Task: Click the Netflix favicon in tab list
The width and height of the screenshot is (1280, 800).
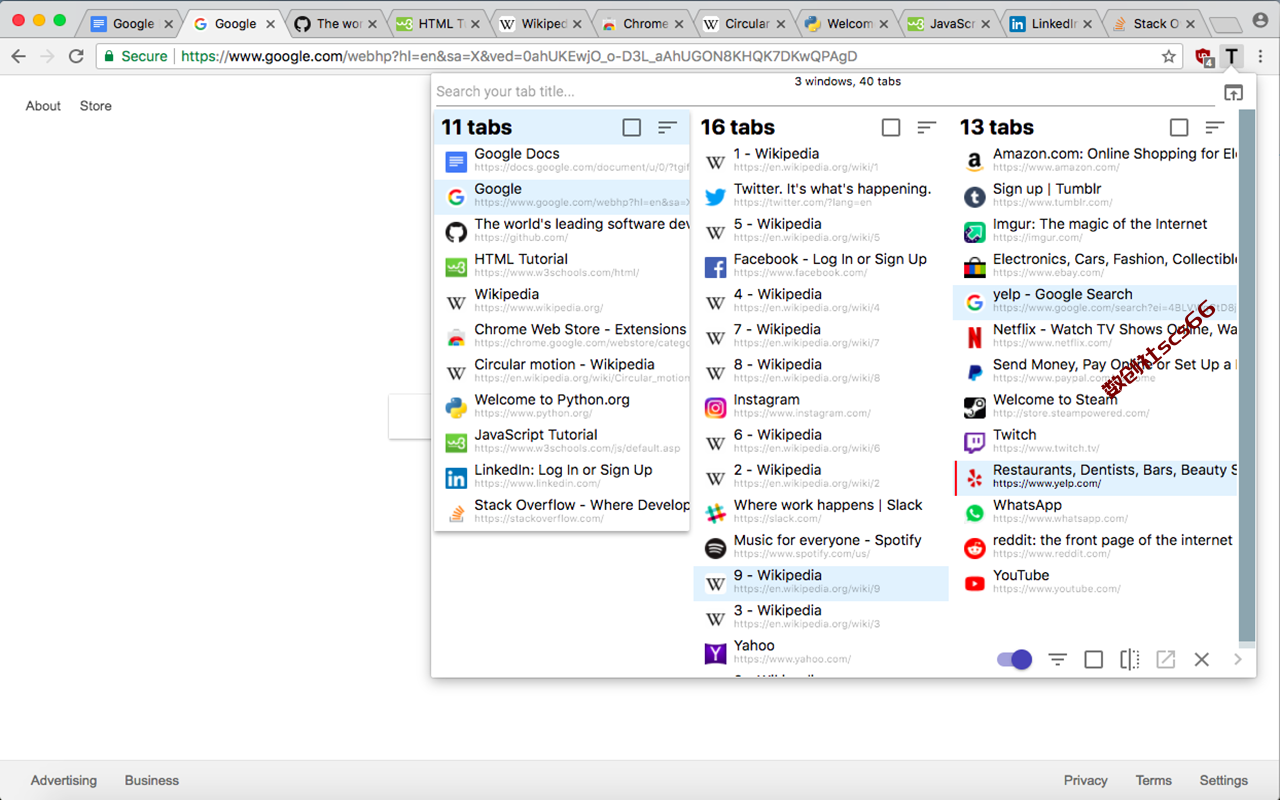Action: click(974, 337)
